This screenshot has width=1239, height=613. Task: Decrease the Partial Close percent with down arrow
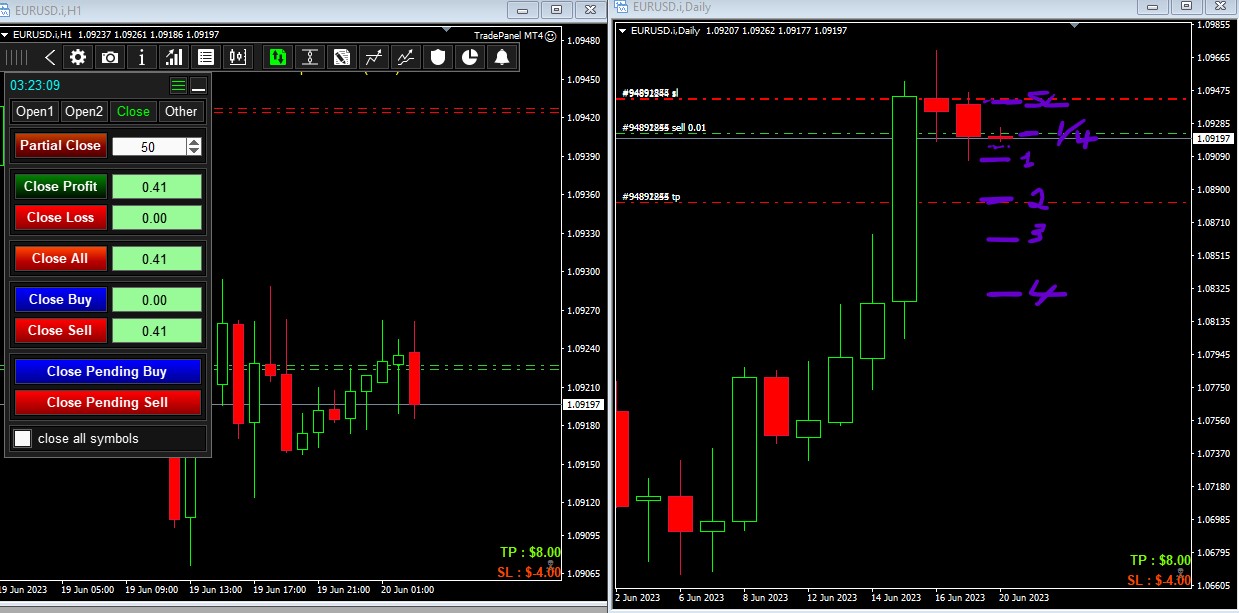[x=194, y=151]
